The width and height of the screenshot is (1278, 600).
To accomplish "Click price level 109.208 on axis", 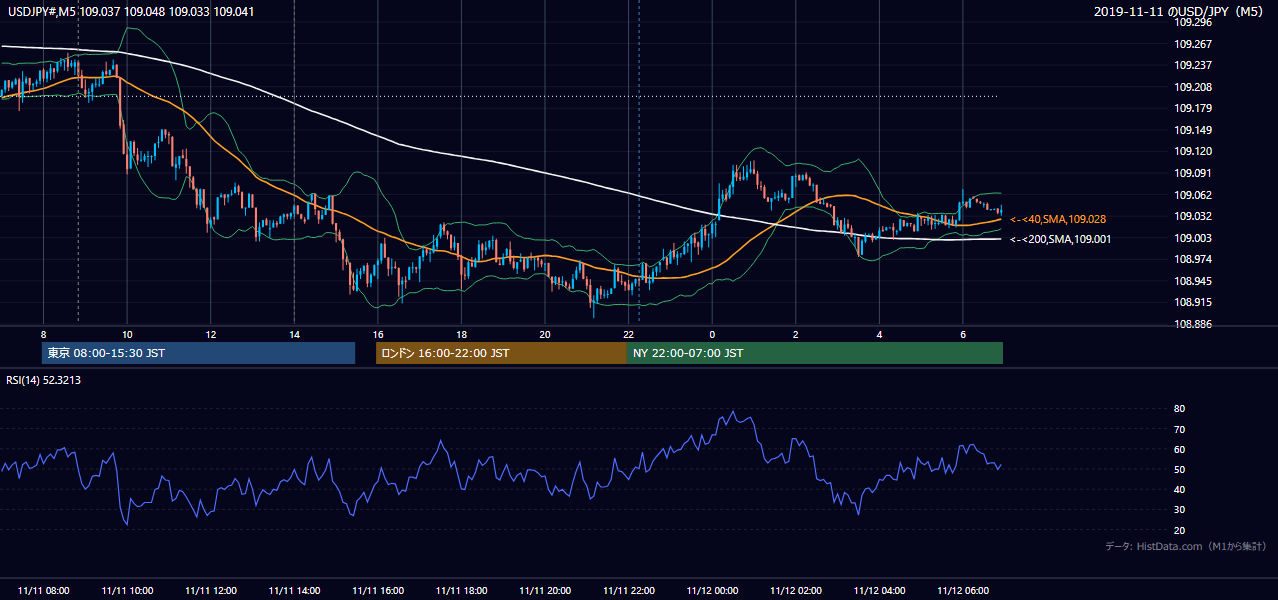I will [1193, 87].
